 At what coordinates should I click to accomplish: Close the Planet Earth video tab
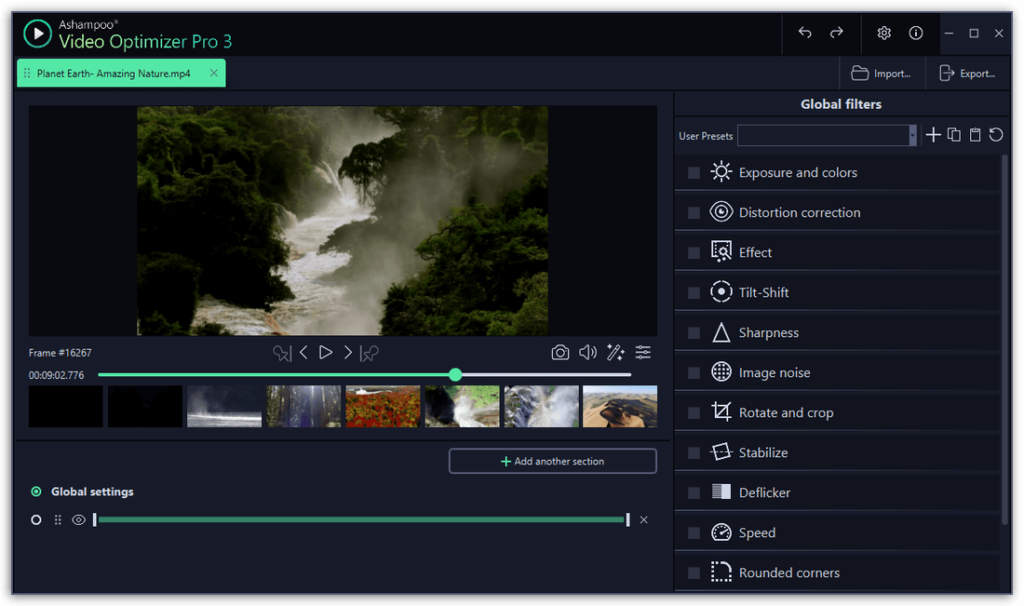point(214,73)
